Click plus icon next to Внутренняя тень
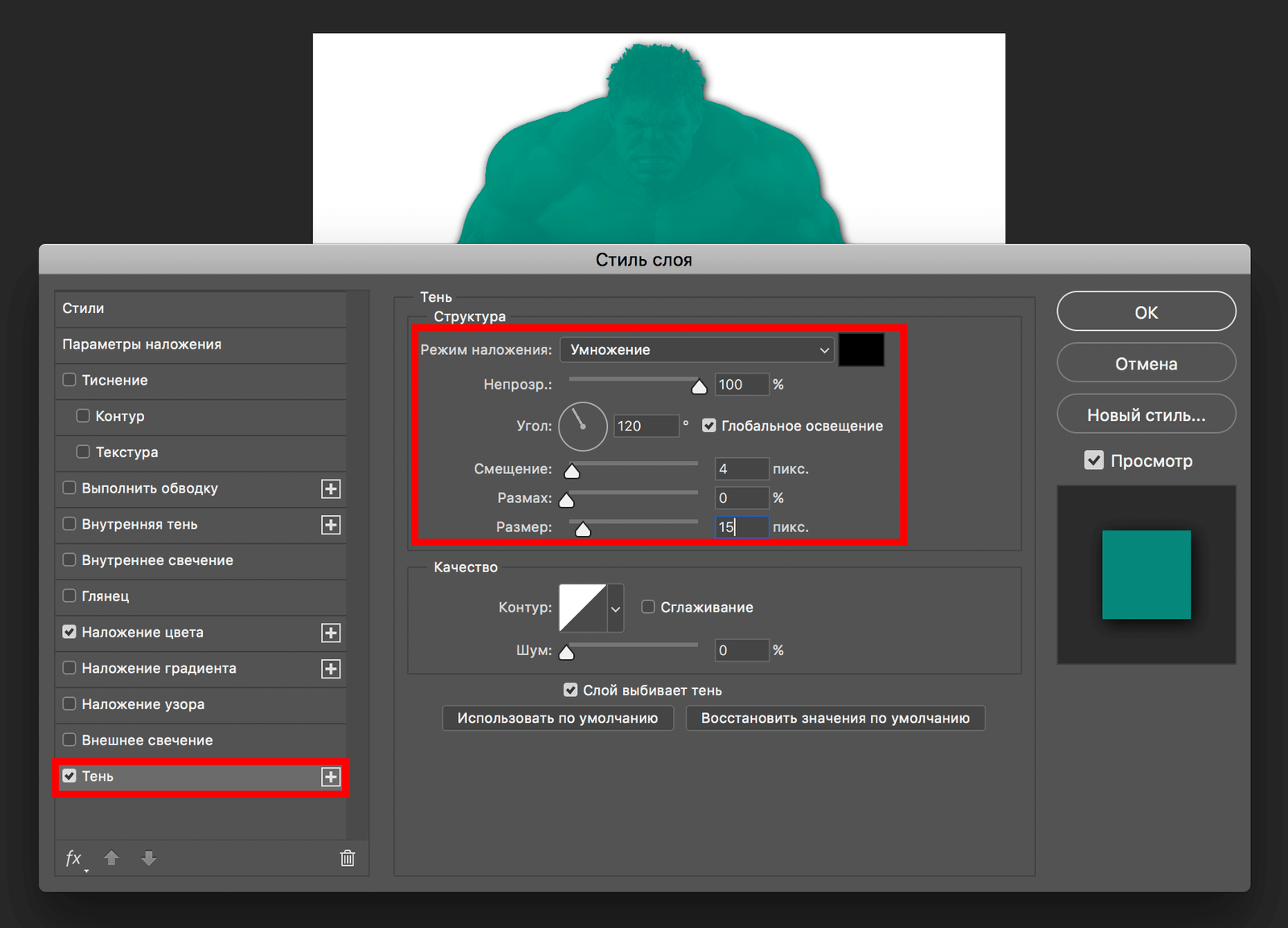The image size is (1288, 928). click(331, 525)
